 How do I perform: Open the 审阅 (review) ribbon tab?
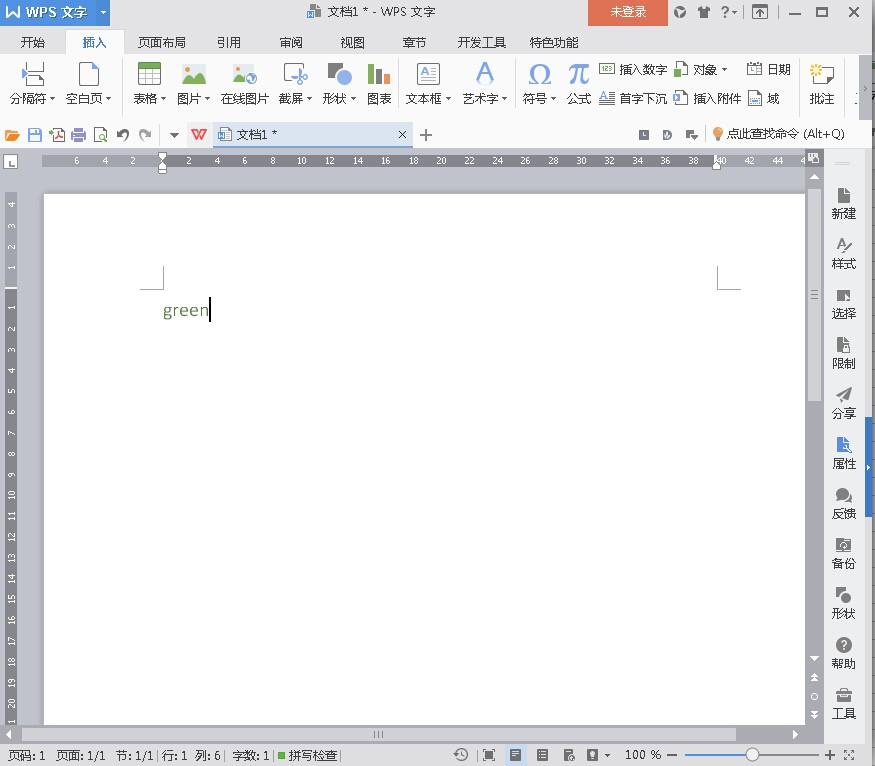(291, 43)
